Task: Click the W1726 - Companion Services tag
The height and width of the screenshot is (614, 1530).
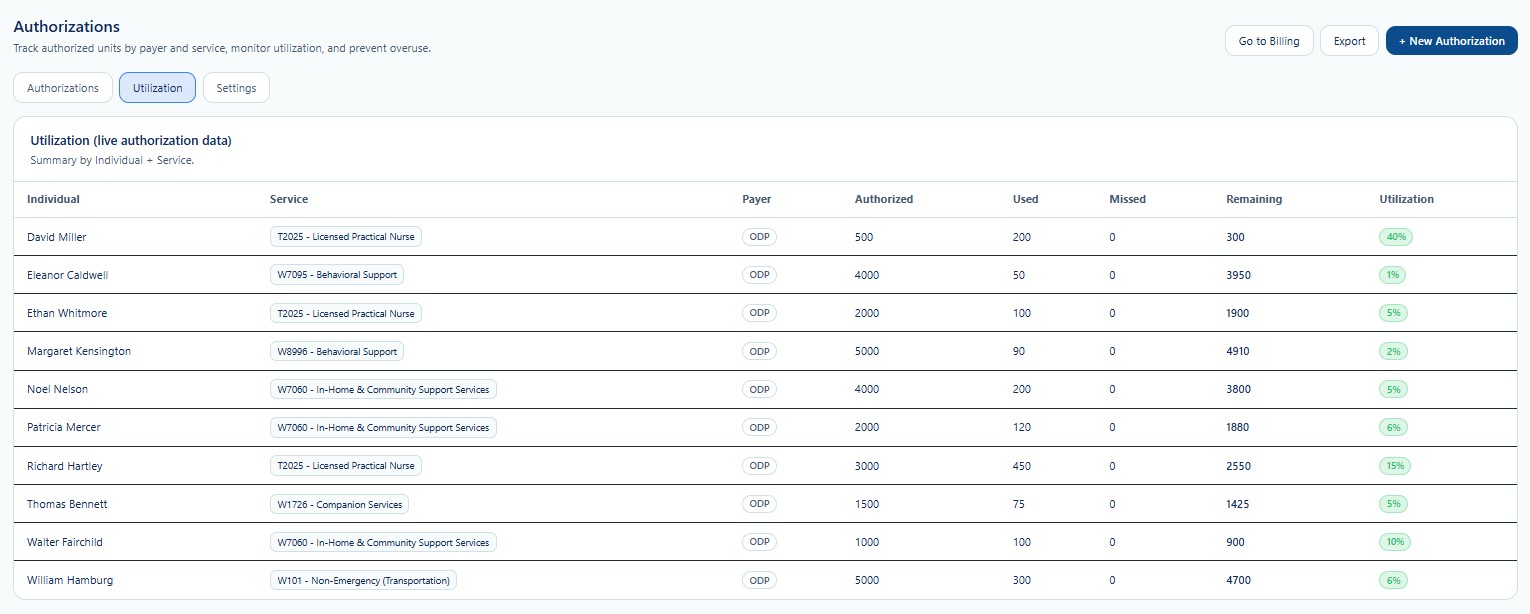Action: click(x=339, y=504)
